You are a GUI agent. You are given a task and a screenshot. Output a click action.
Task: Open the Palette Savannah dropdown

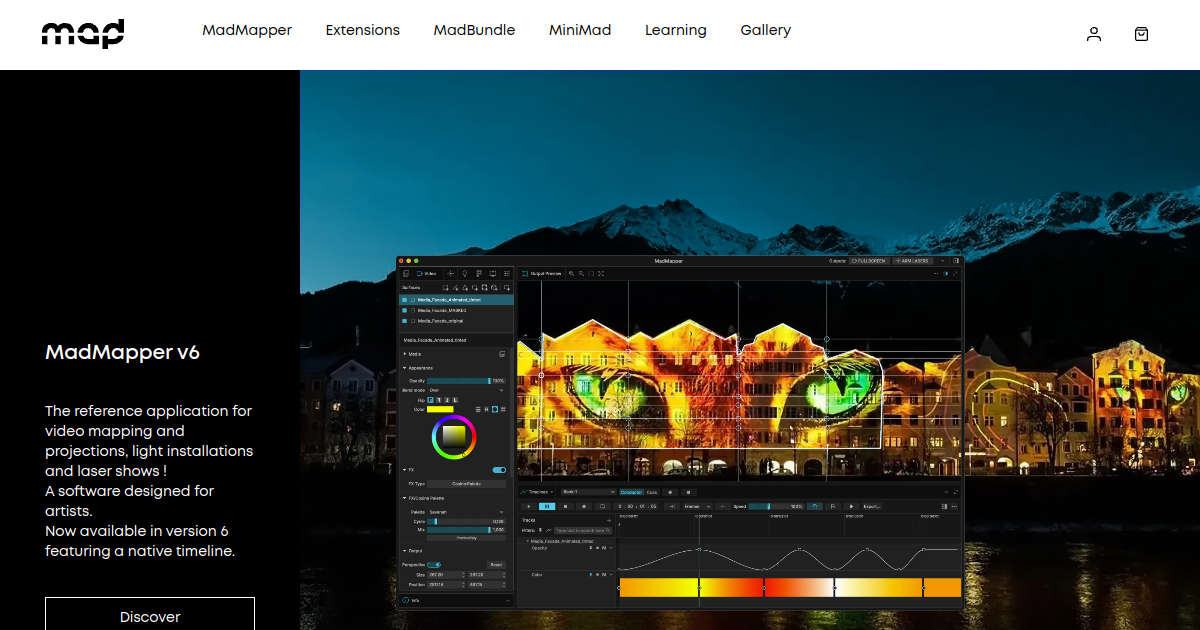[x=467, y=512]
